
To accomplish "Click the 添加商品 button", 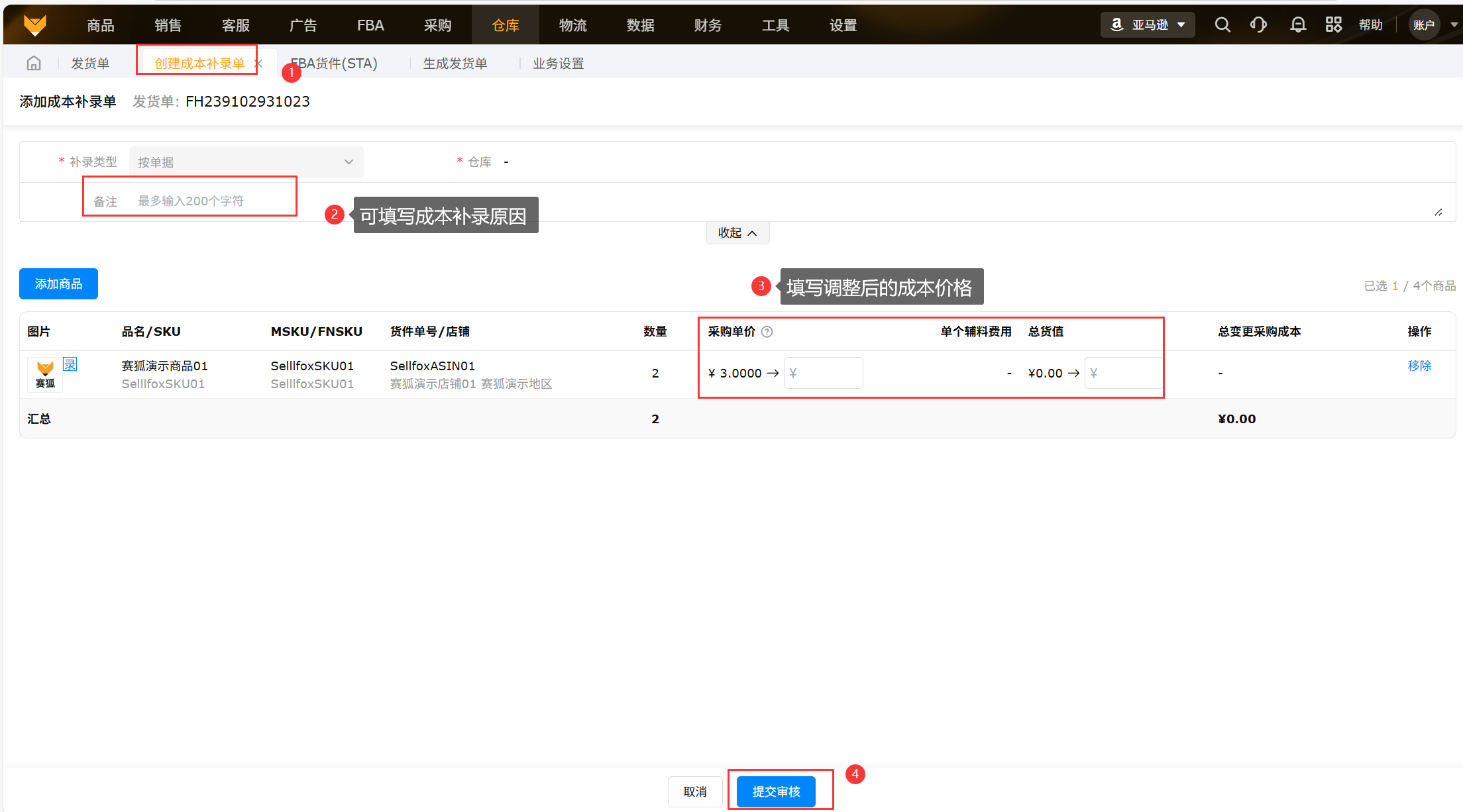I will pyautogui.click(x=58, y=284).
